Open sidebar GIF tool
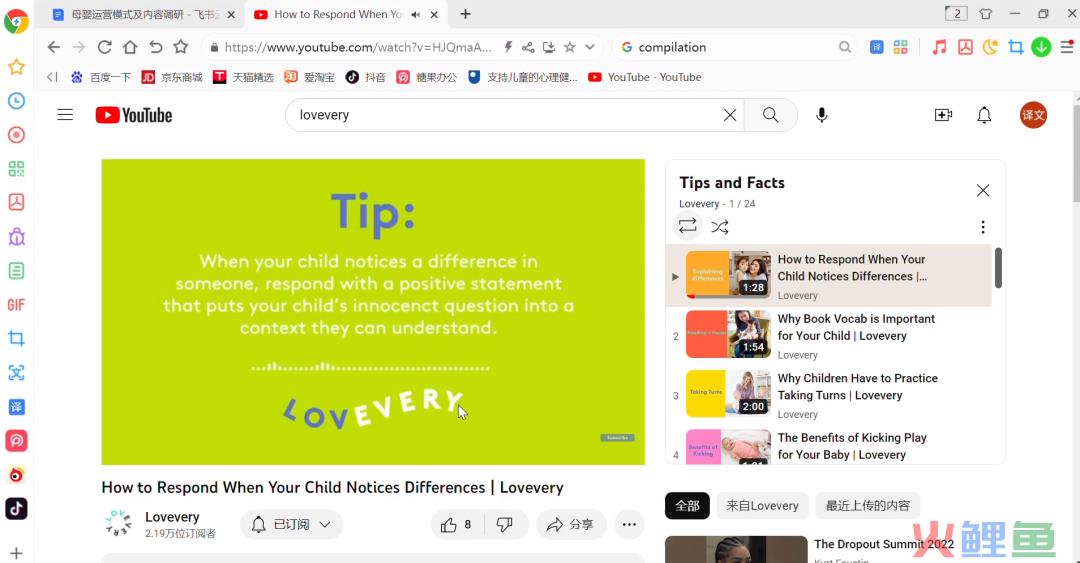Image resolution: width=1080 pixels, height=563 pixels. click(17, 305)
